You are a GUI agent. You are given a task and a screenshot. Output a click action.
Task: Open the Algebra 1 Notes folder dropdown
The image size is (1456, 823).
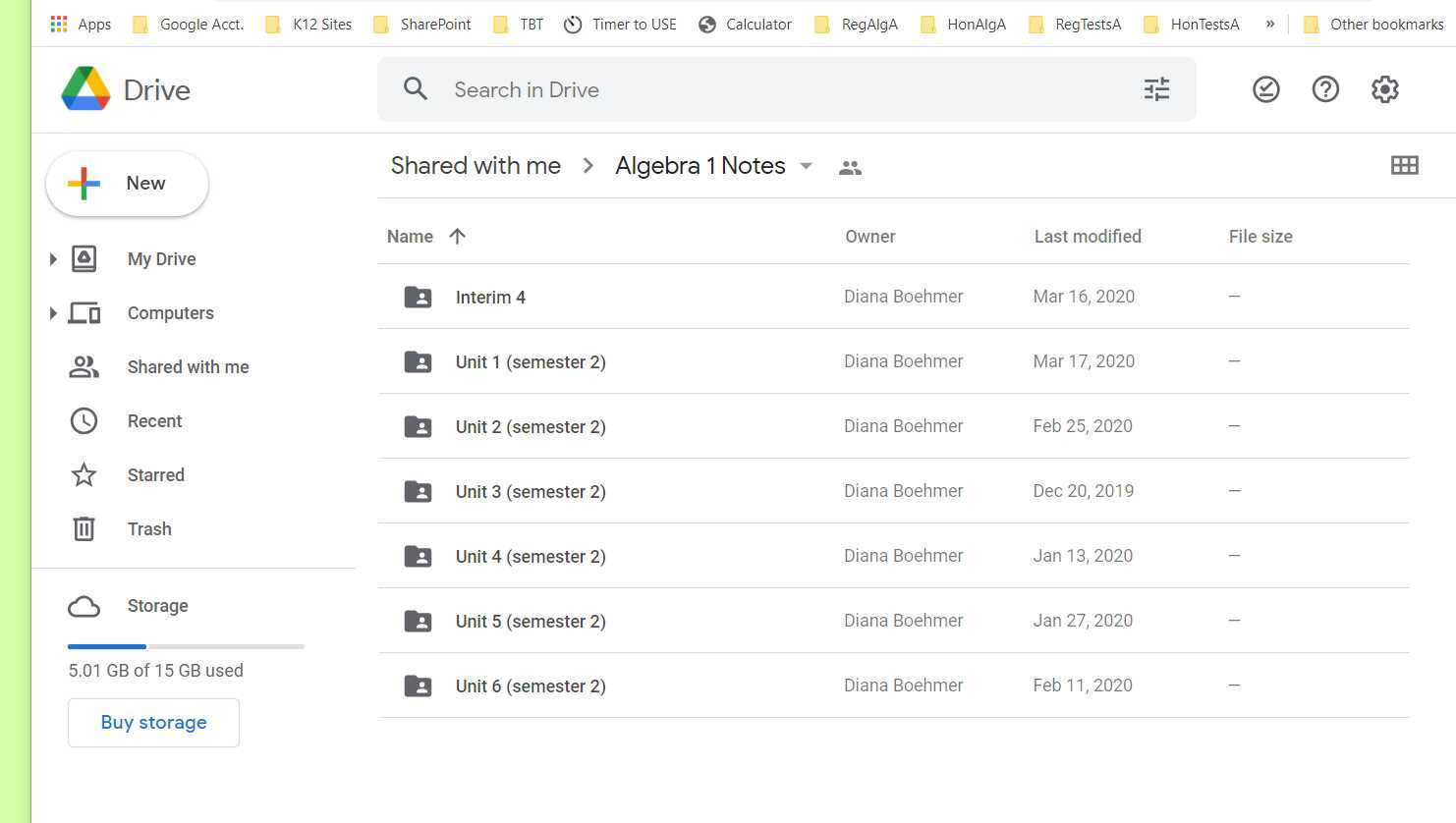pyautogui.click(x=806, y=166)
